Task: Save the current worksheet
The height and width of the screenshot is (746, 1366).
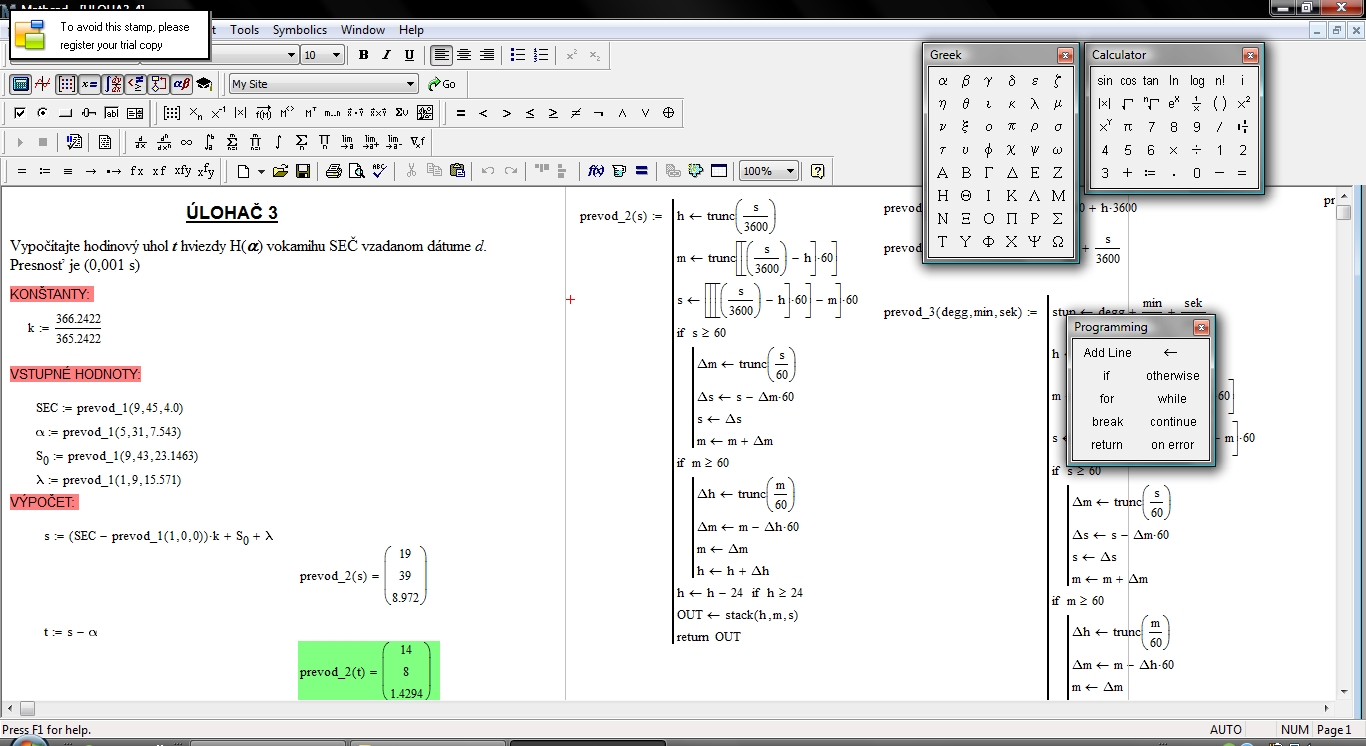Action: 303,171
